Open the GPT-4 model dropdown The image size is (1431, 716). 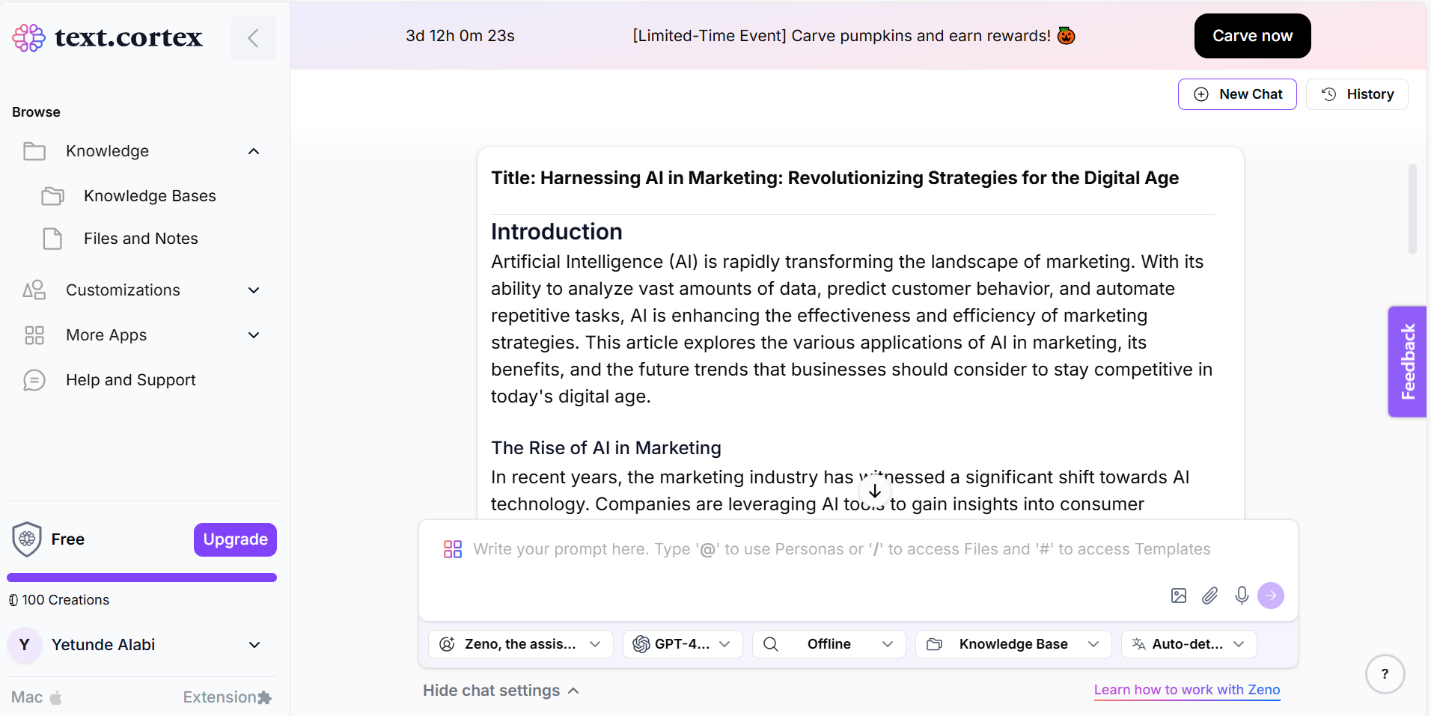point(682,645)
